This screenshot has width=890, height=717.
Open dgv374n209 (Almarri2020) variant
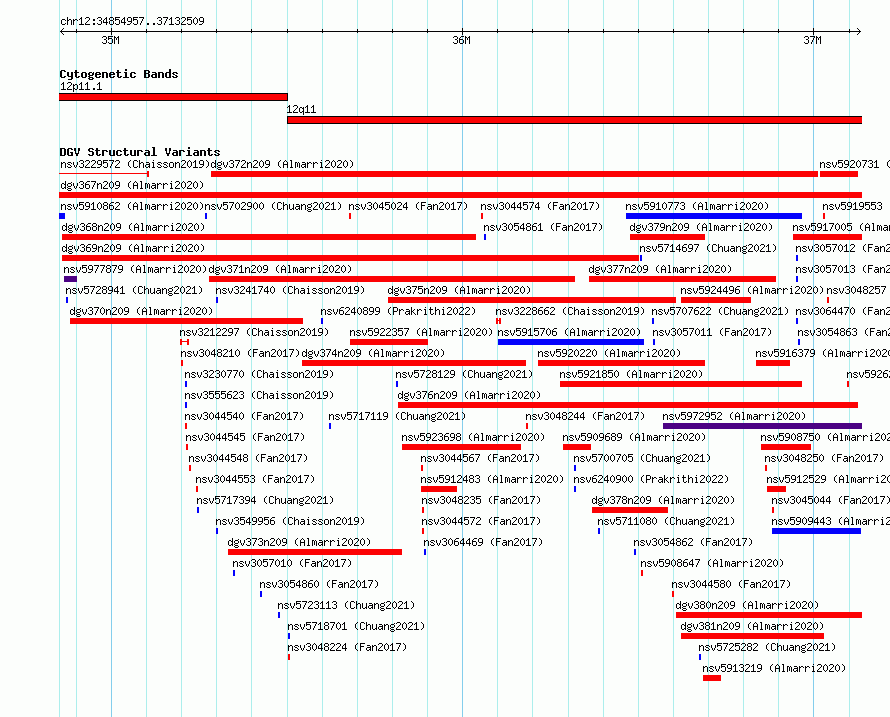click(x=414, y=363)
